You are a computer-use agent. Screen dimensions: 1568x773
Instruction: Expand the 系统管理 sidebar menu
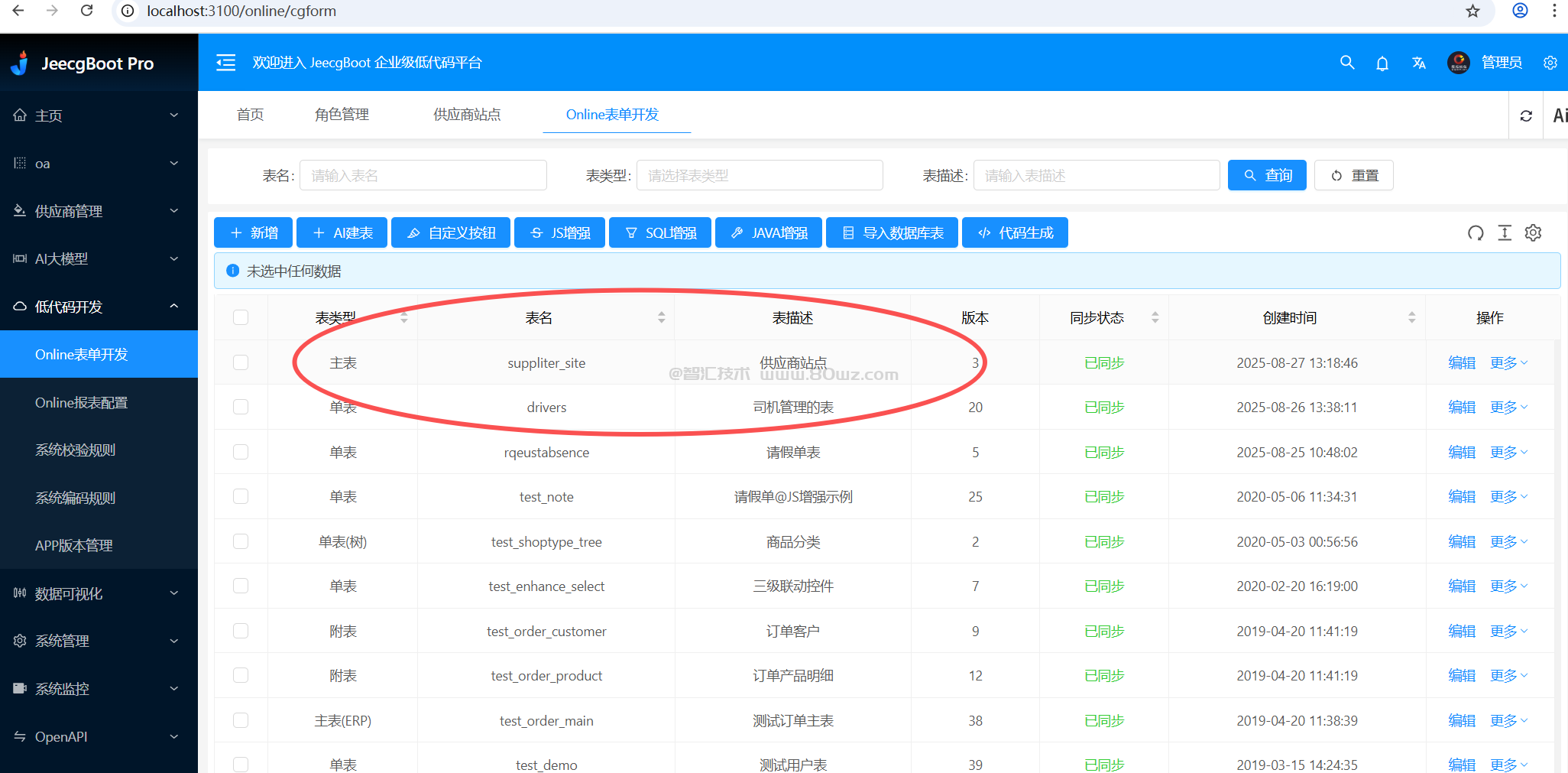99,641
